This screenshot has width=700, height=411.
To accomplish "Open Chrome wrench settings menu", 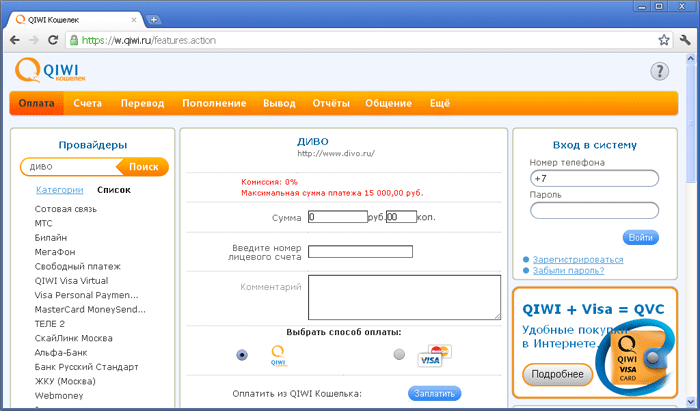I will (x=685, y=40).
